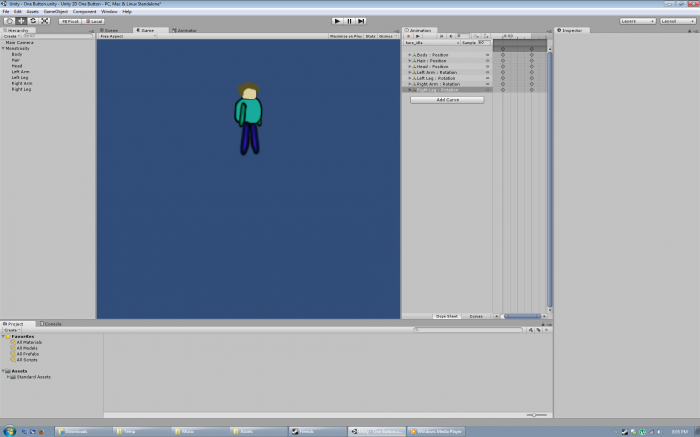Click the Add Event icon in Animation panel
Screen dimensions: 700x437
(486, 36)
